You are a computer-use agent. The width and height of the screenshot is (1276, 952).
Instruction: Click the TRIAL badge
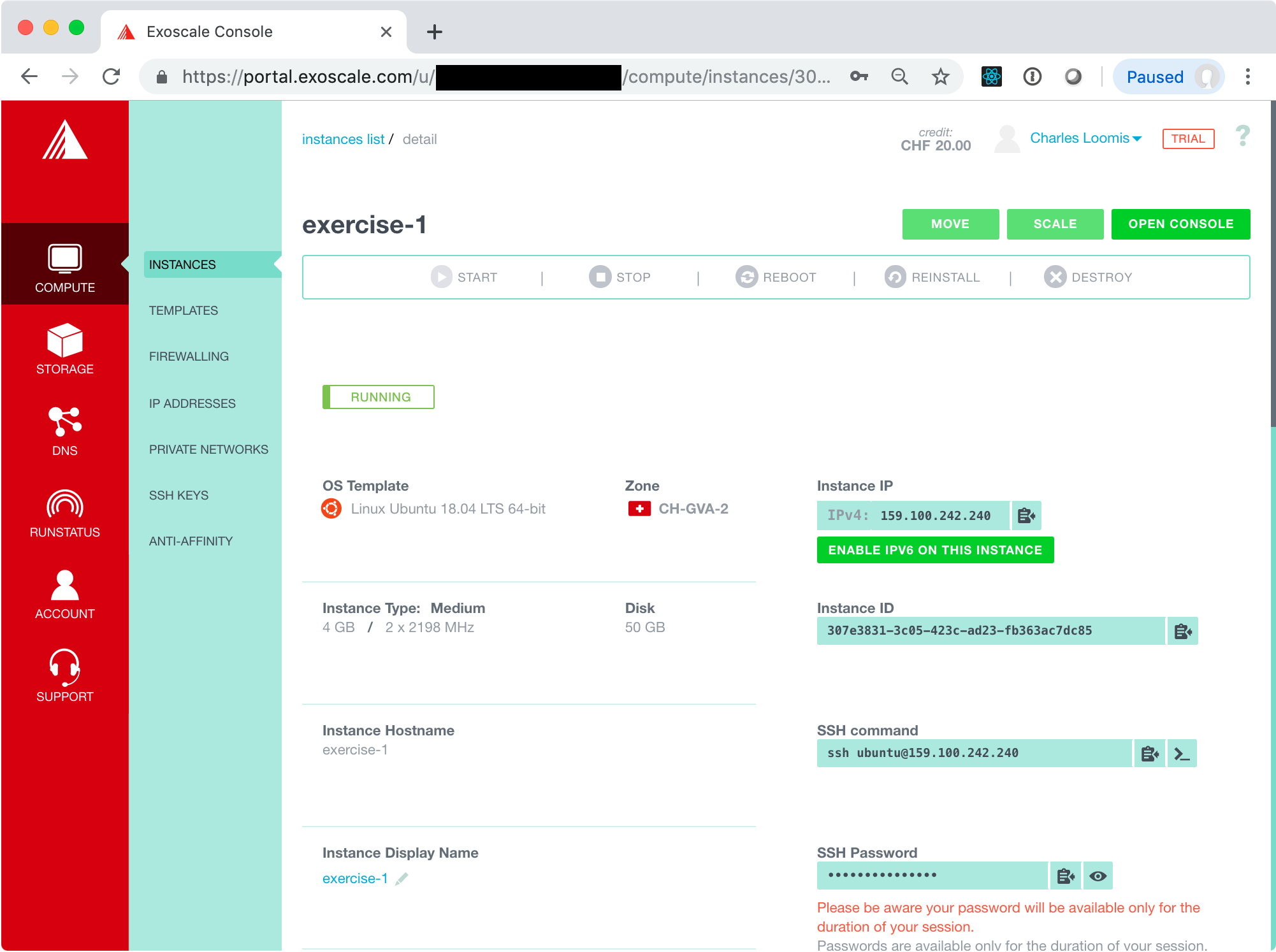pyautogui.click(x=1188, y=138)
